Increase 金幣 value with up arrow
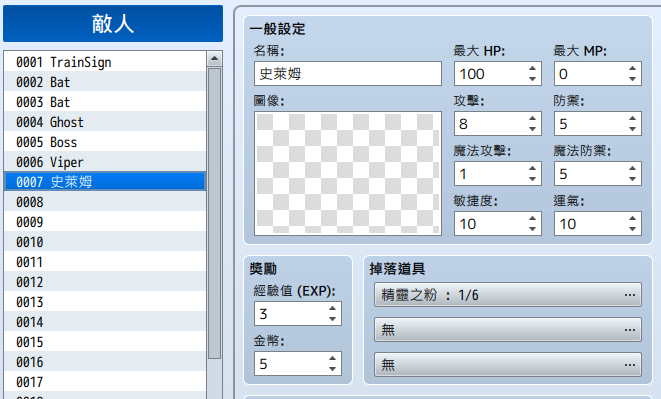 pyautogui.click(x=333, y=358)
